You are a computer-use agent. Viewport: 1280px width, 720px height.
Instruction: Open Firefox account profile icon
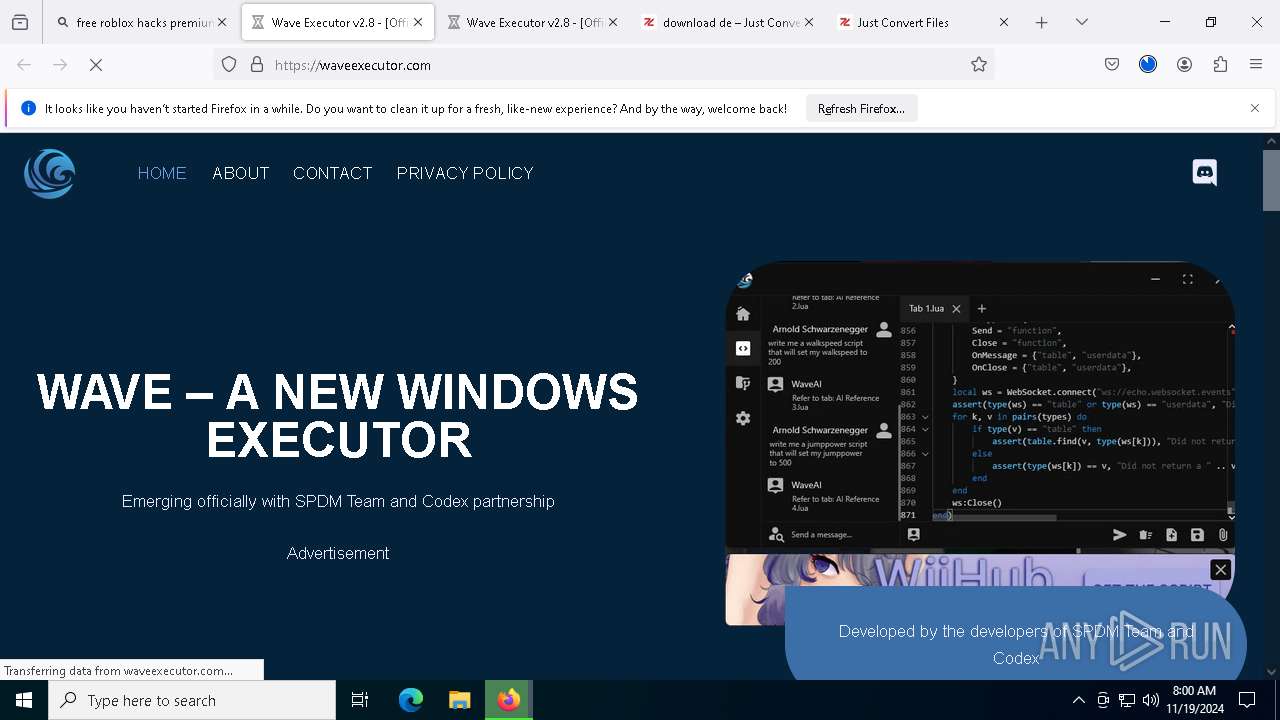[x=1184, y=65]
